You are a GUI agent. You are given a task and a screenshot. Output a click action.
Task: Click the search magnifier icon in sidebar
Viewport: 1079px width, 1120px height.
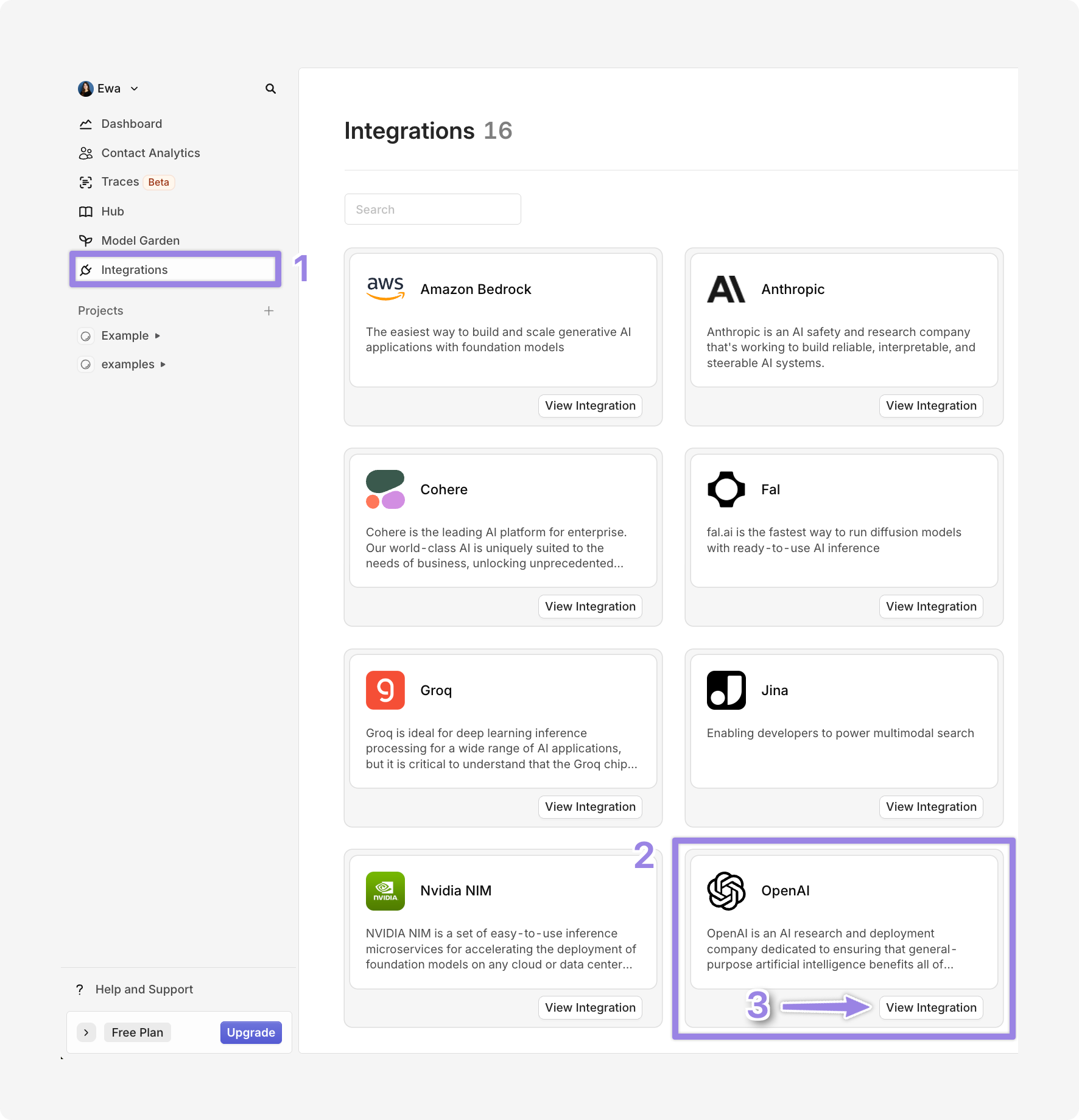point(270,89)
